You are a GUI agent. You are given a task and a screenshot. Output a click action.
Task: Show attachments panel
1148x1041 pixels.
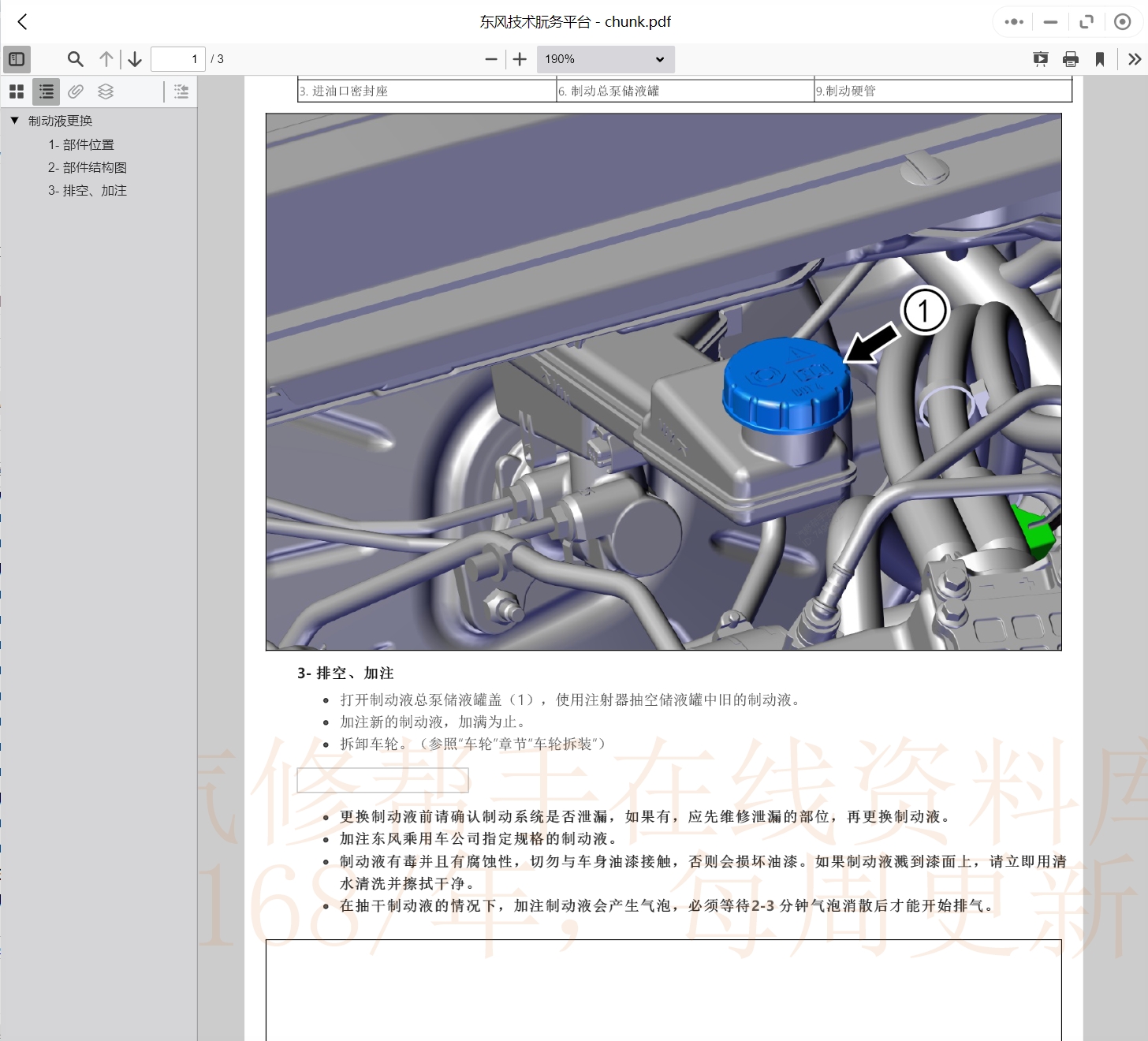click(76, 91)
